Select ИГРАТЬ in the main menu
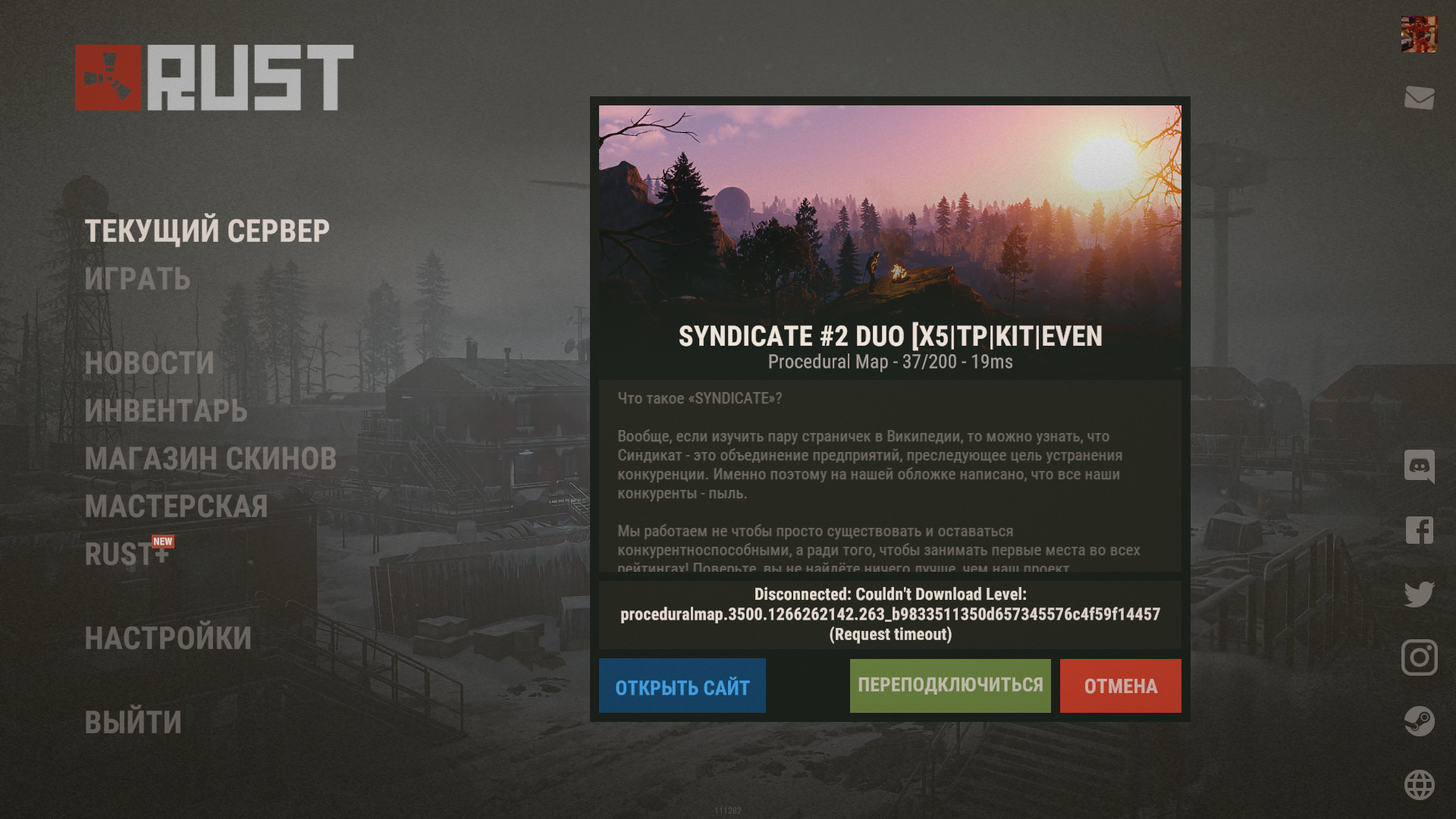Viewport: 1456px width, 819px height. tap(137, 279)
